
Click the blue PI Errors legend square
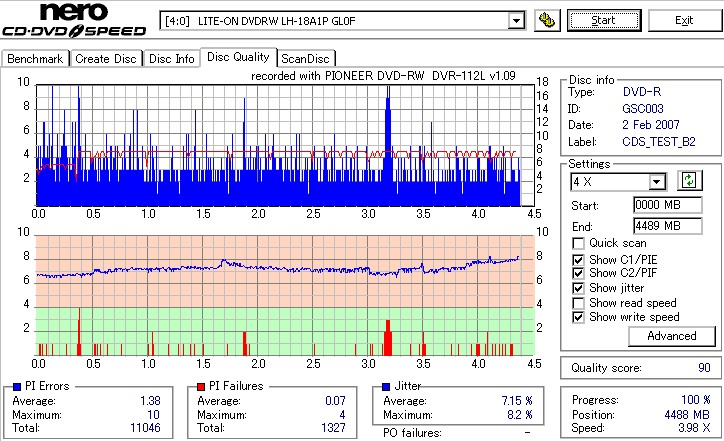point(17,387)
